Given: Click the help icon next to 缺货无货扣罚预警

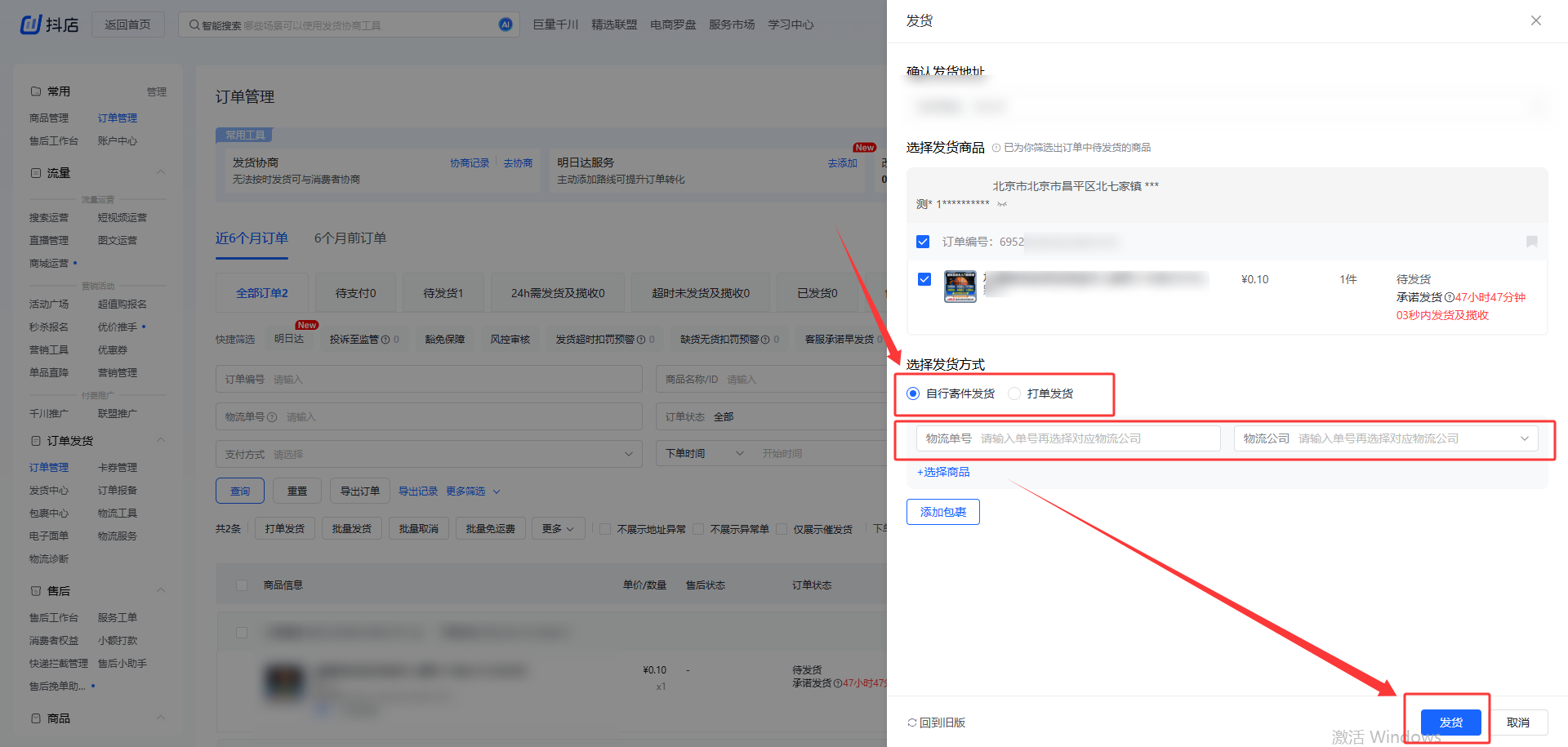Looking at the screenshot, I should [765, 340].
